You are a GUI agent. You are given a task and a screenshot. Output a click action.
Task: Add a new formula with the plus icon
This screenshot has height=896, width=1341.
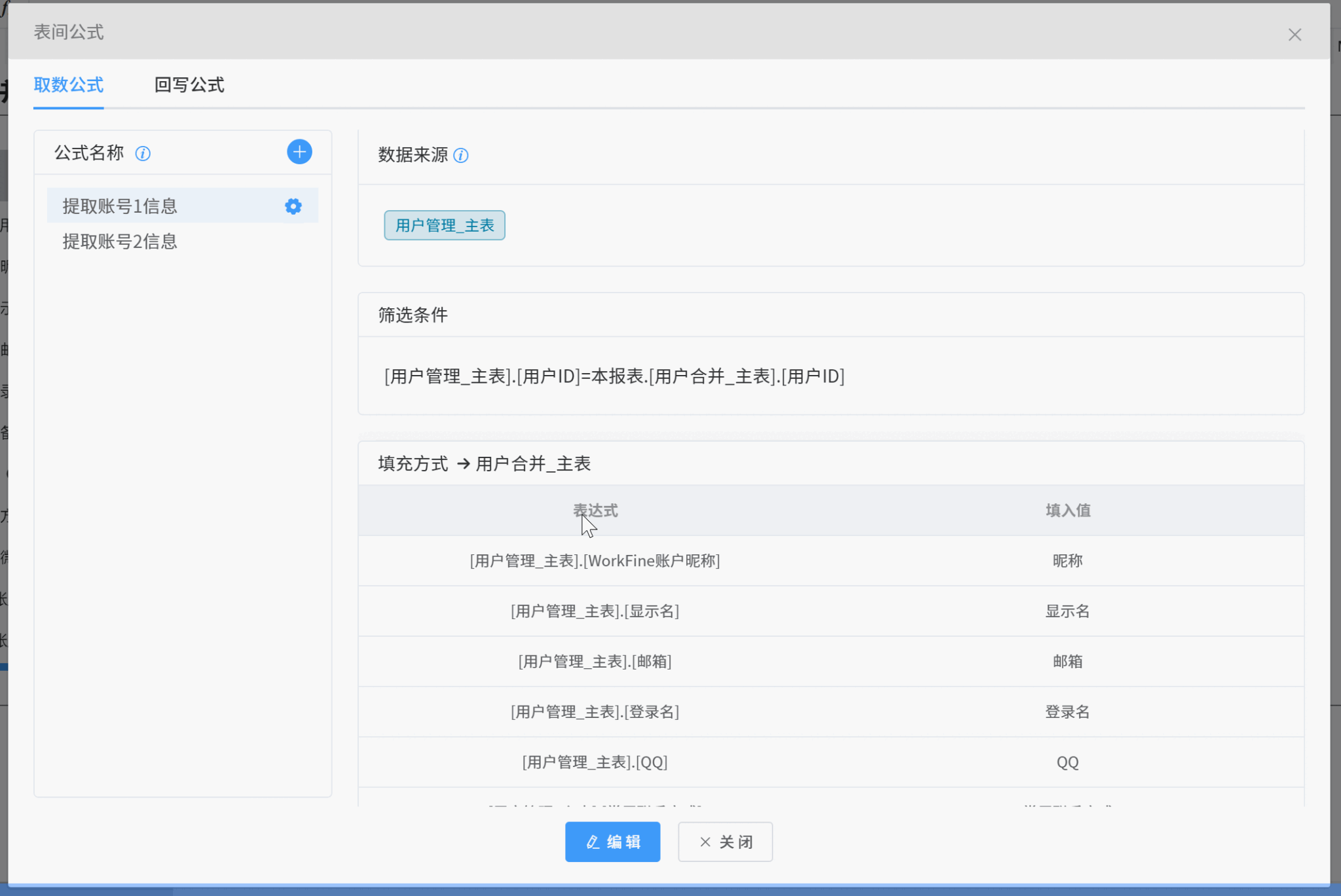click(x=299, y=152)
